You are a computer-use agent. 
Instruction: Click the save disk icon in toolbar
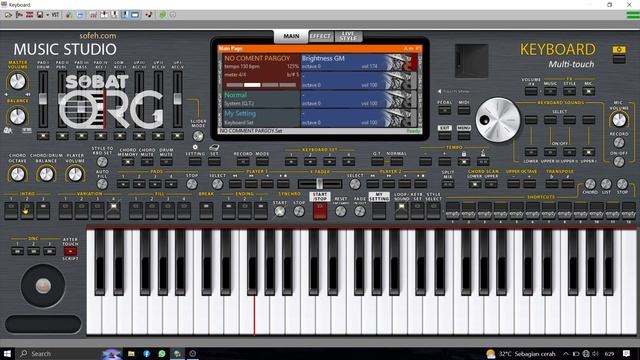(40, 15)
